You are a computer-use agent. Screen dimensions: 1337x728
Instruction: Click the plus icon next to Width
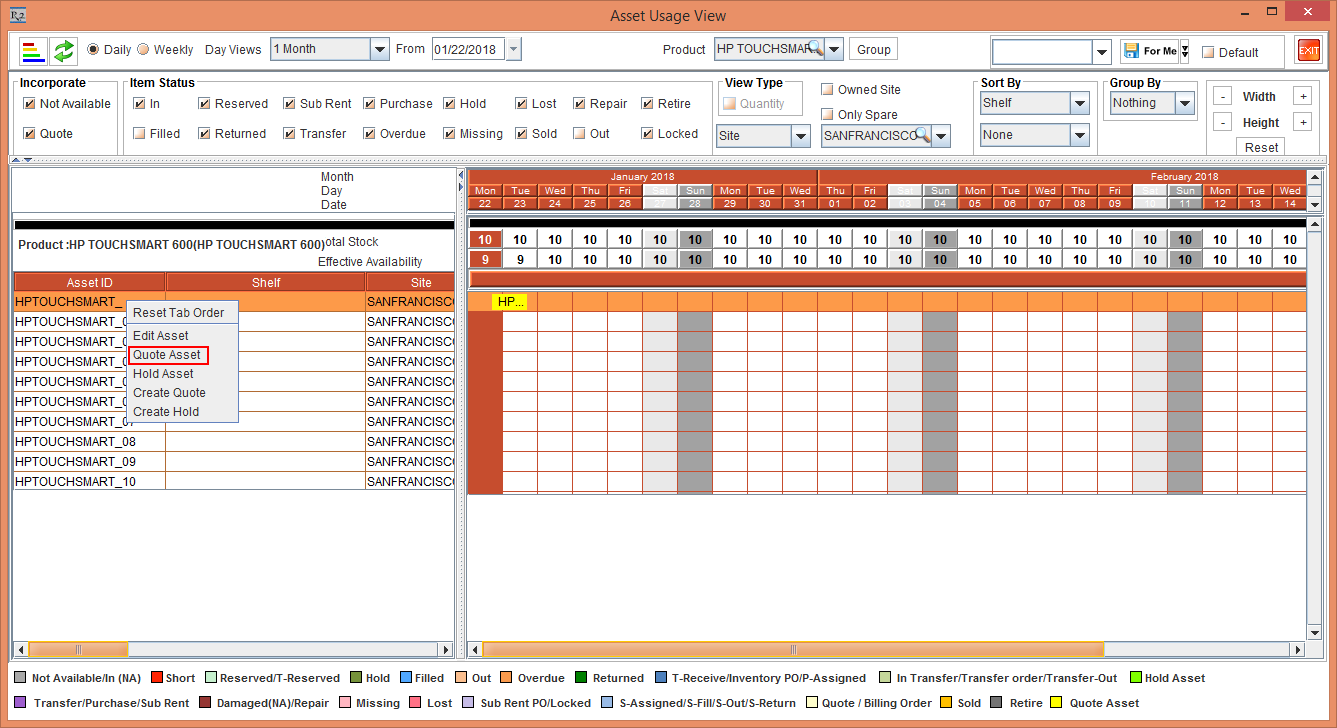pos(1302,96)
